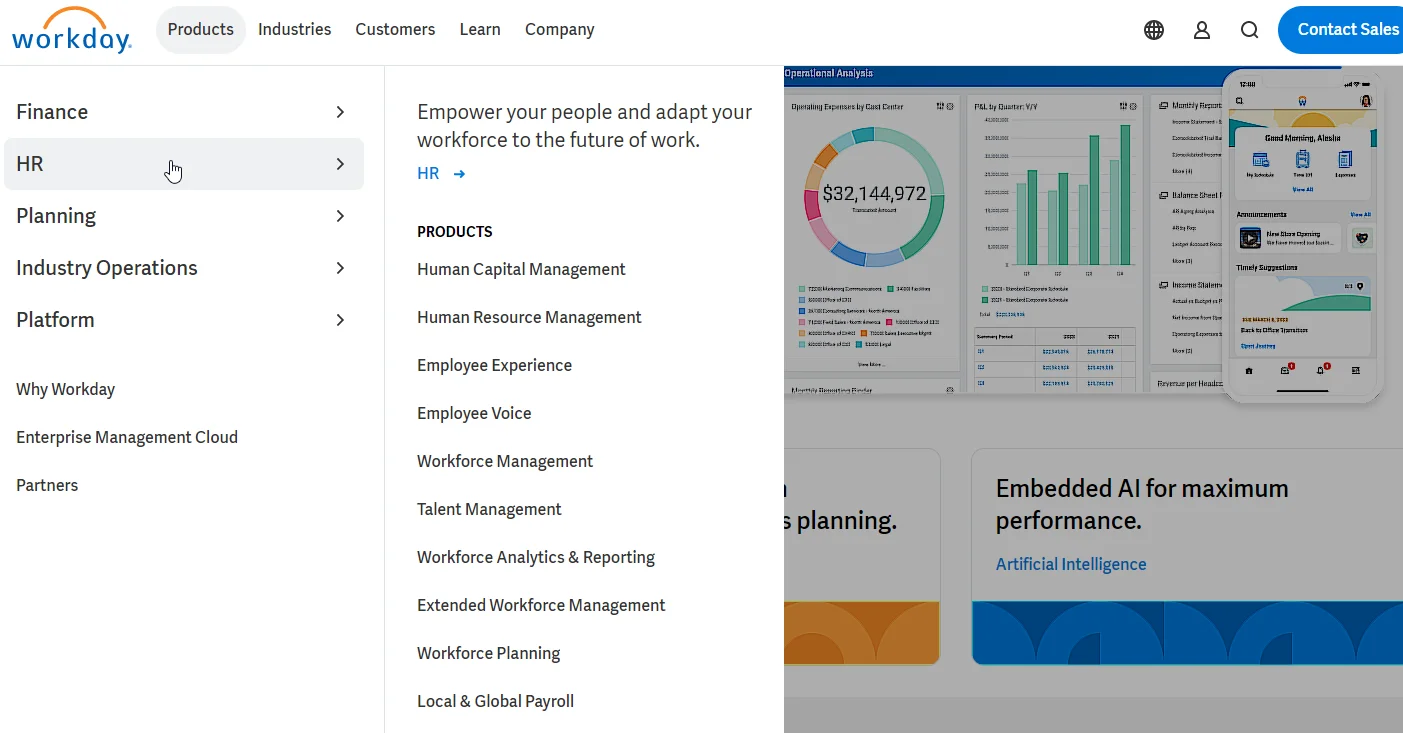This screenshot has width=1403, height=733.
Task: Open Talent Management product
Action: pyautogui.click(x=489, y=509)
